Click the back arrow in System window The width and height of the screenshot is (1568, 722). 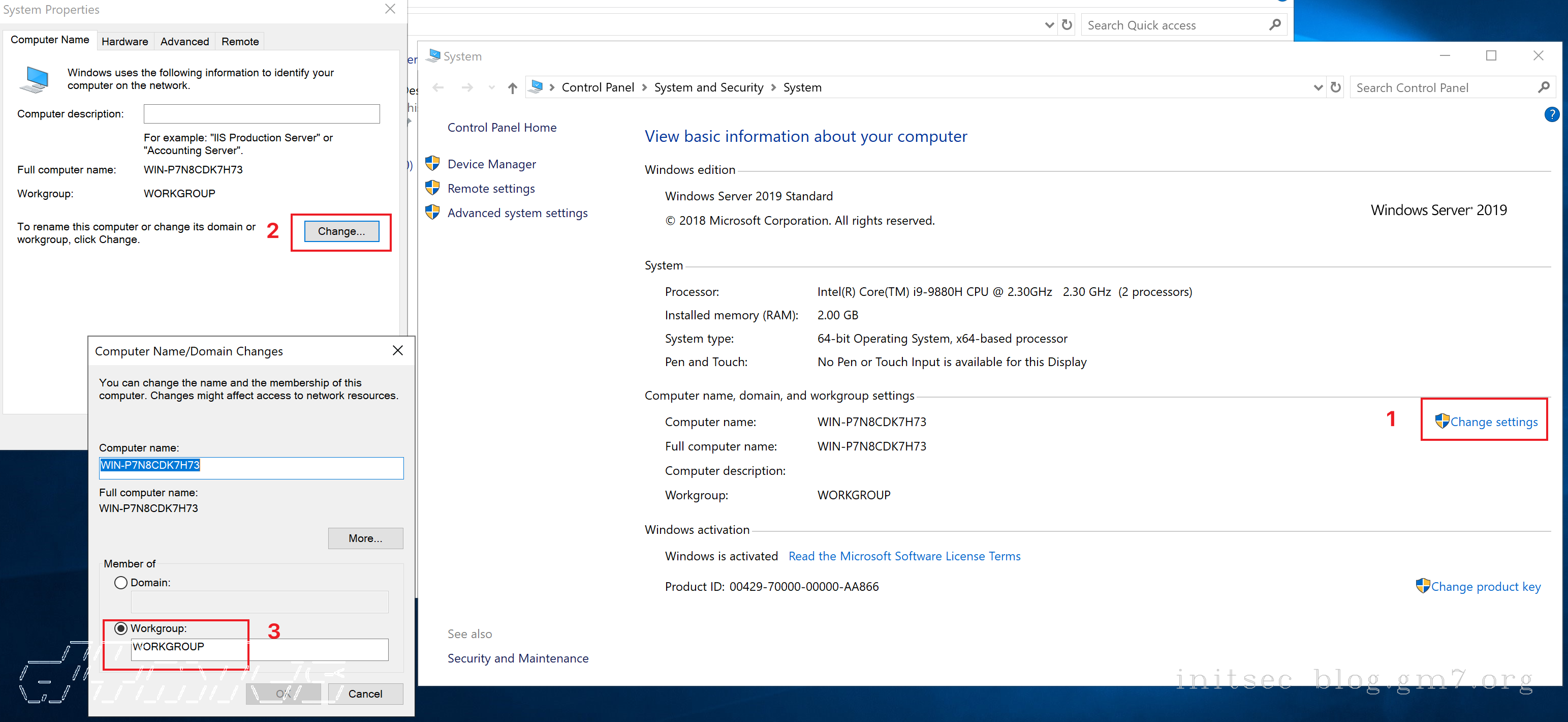437,88
